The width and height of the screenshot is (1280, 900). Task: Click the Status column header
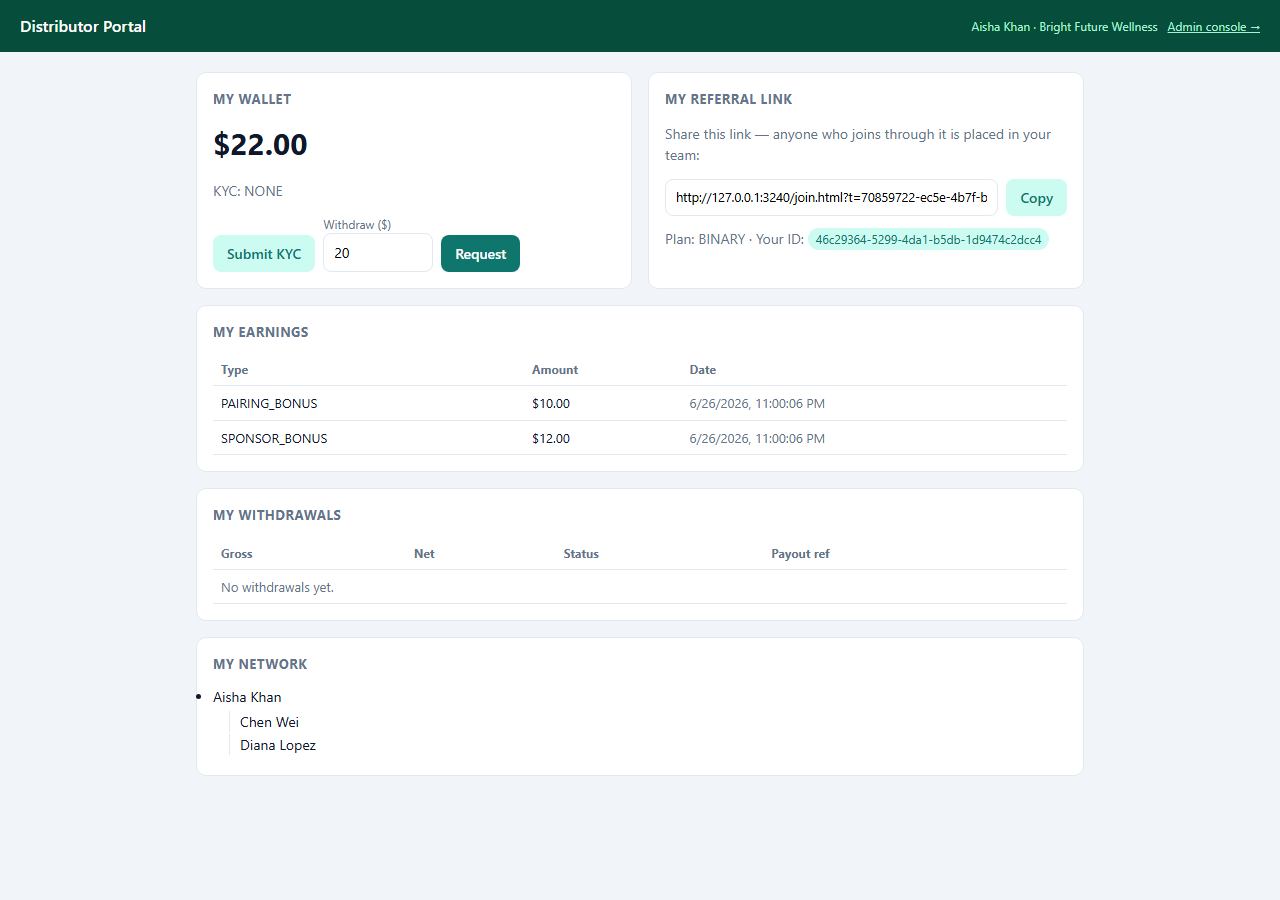pyautogui.click(x=581, y=554)
